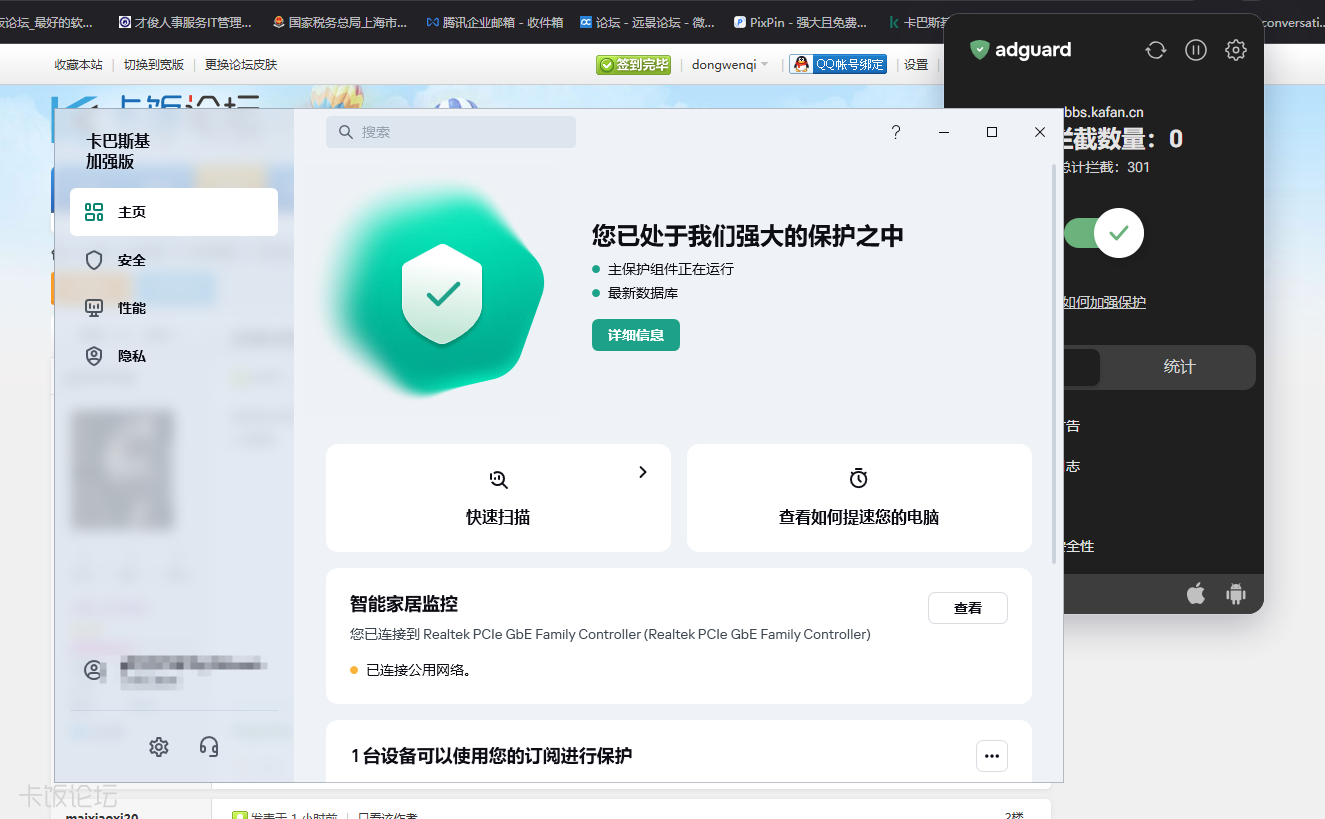Expand the 快速扫描 card chevron
Image resolution: width=1325 pixels, height=819 pixels.
click(x=642, y=471)
